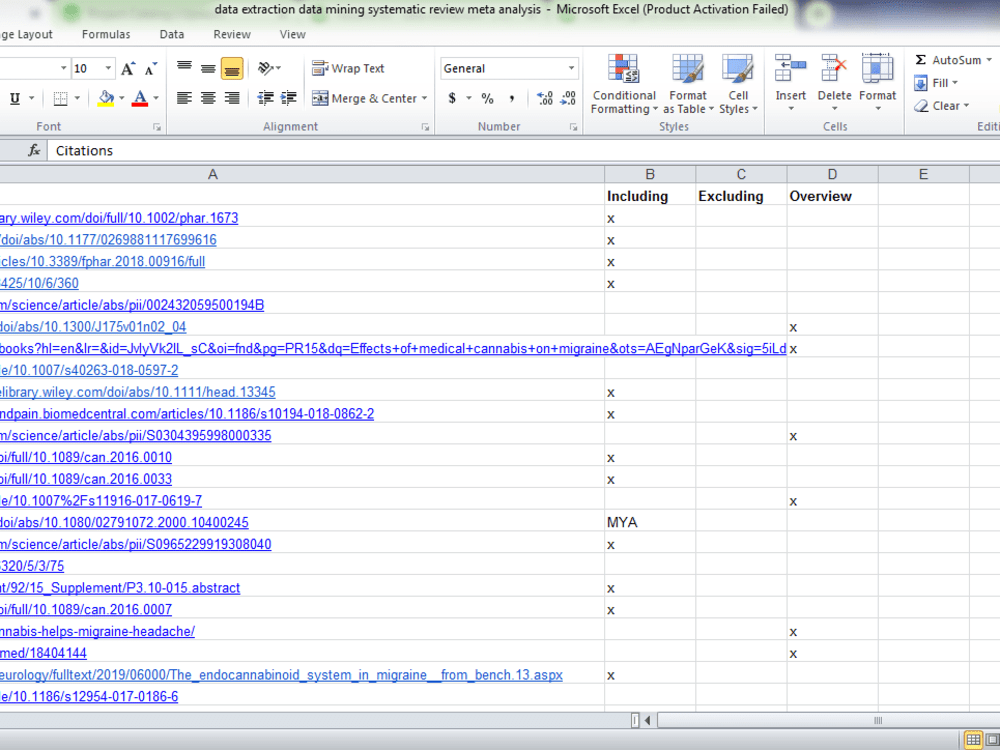1000x750 pixels.
Task: Center text horizontally
Action: click(x=208, y=98)
